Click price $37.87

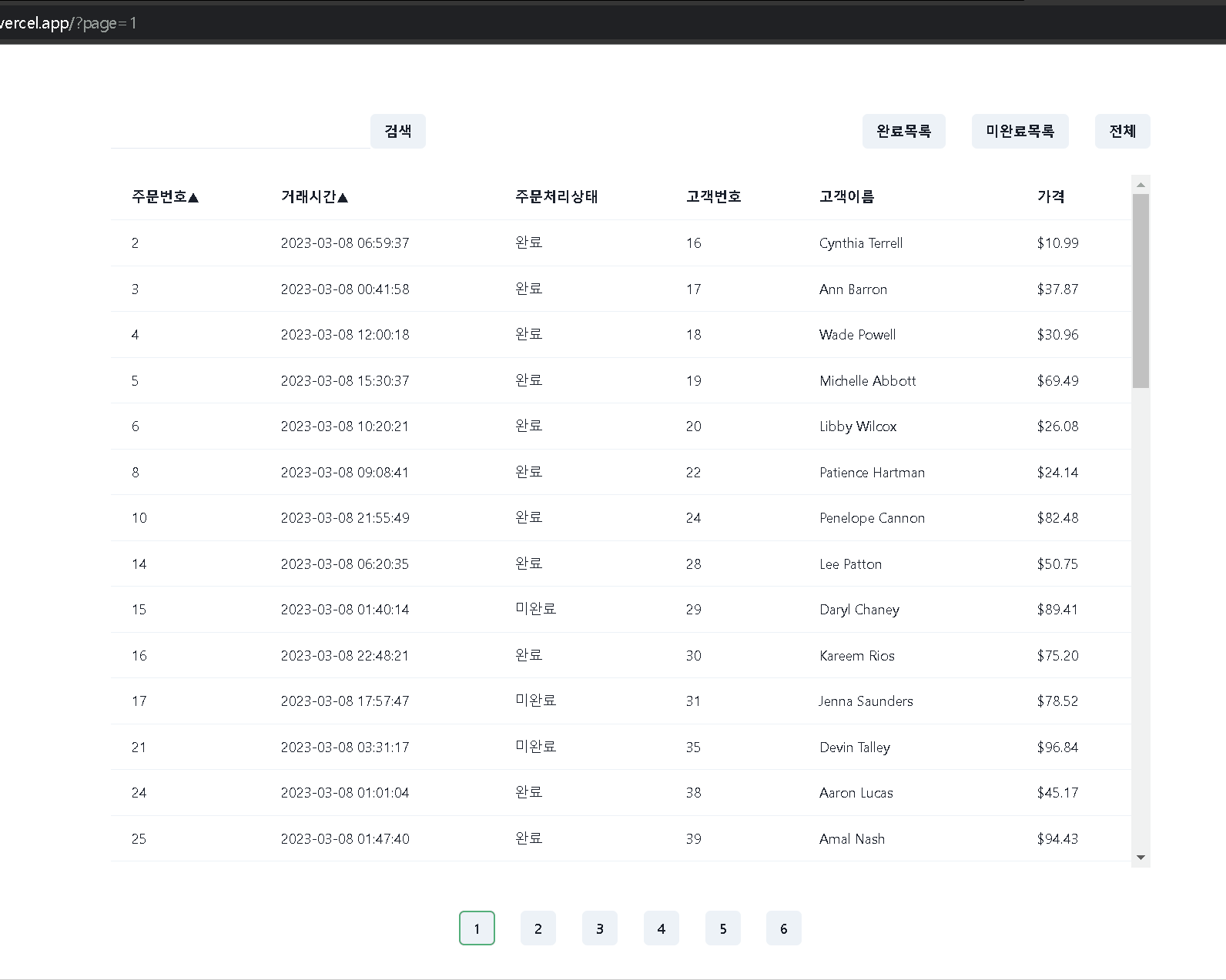click(1057, 289)
